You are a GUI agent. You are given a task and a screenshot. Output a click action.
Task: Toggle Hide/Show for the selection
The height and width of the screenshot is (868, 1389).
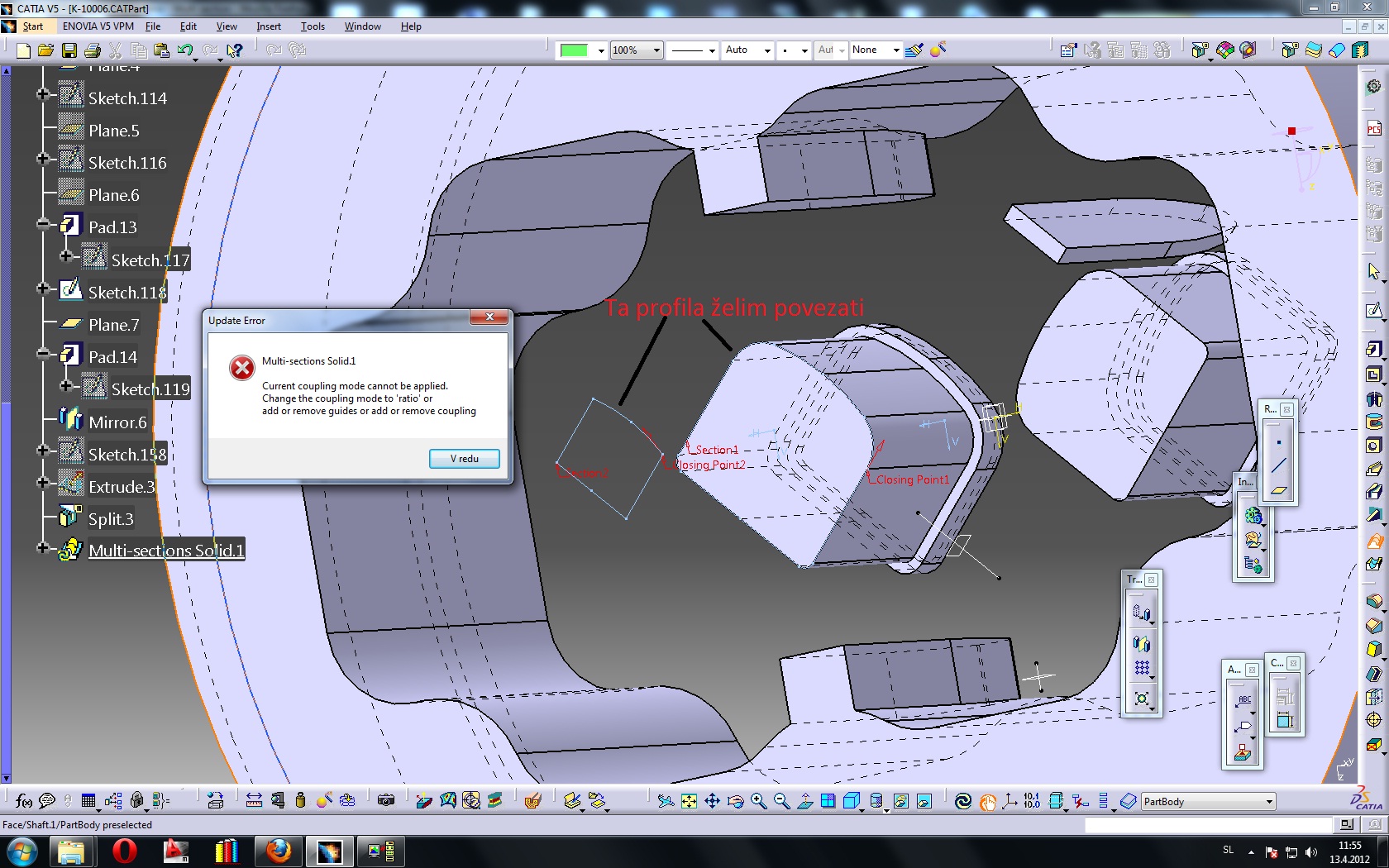tap(901, 800)
